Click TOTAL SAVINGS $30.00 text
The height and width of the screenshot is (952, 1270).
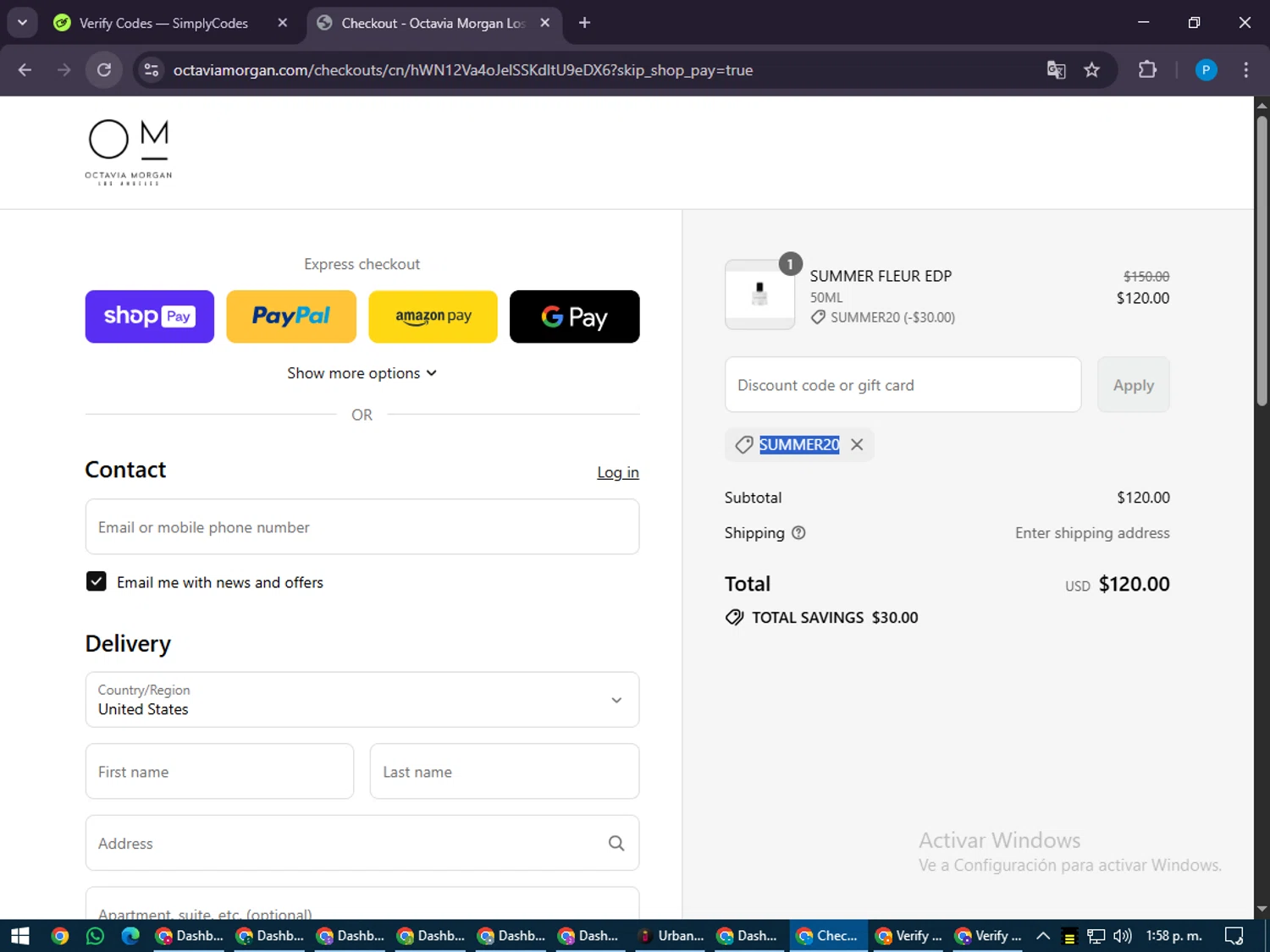[x=835, y=618]
